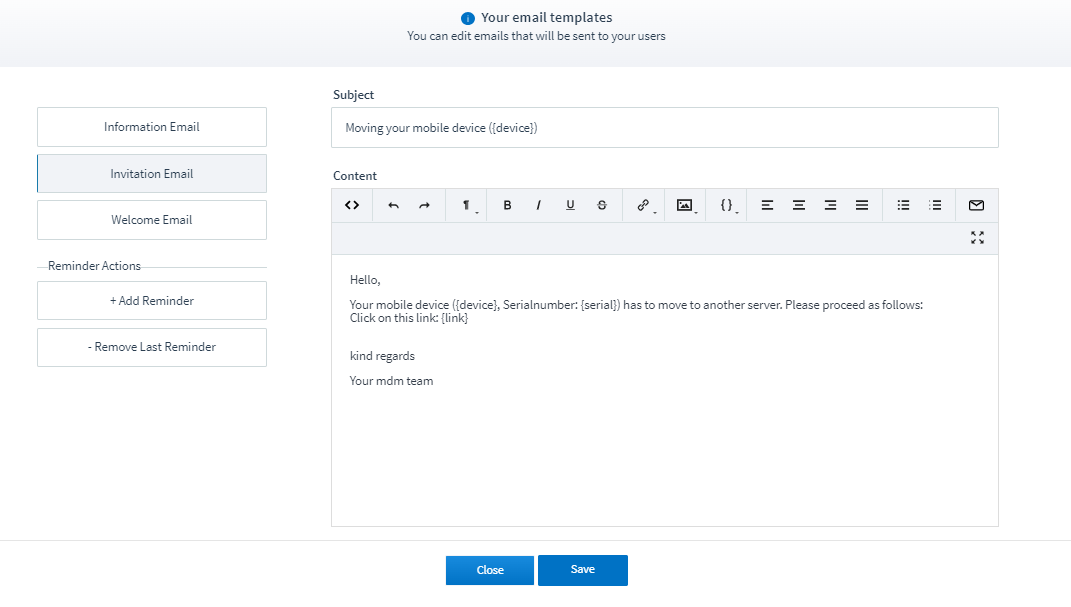Open the paragraph format dropdown

pyautogui.click(x=467, y=206)
